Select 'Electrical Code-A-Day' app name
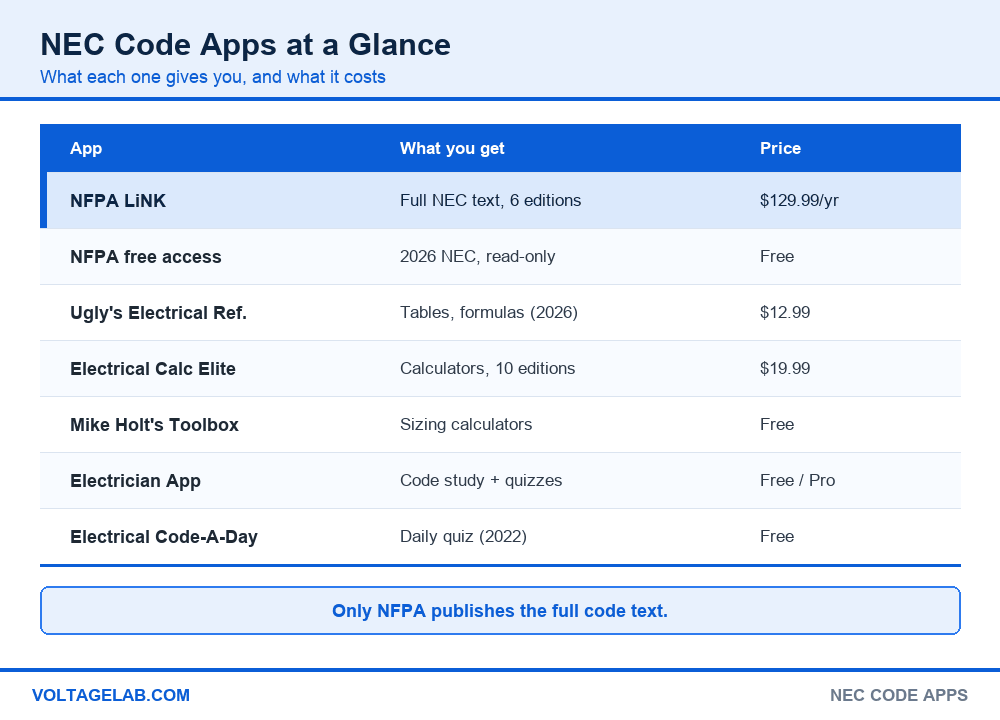The height and width of the screenshot is (720, 1000). pos(164,538)
